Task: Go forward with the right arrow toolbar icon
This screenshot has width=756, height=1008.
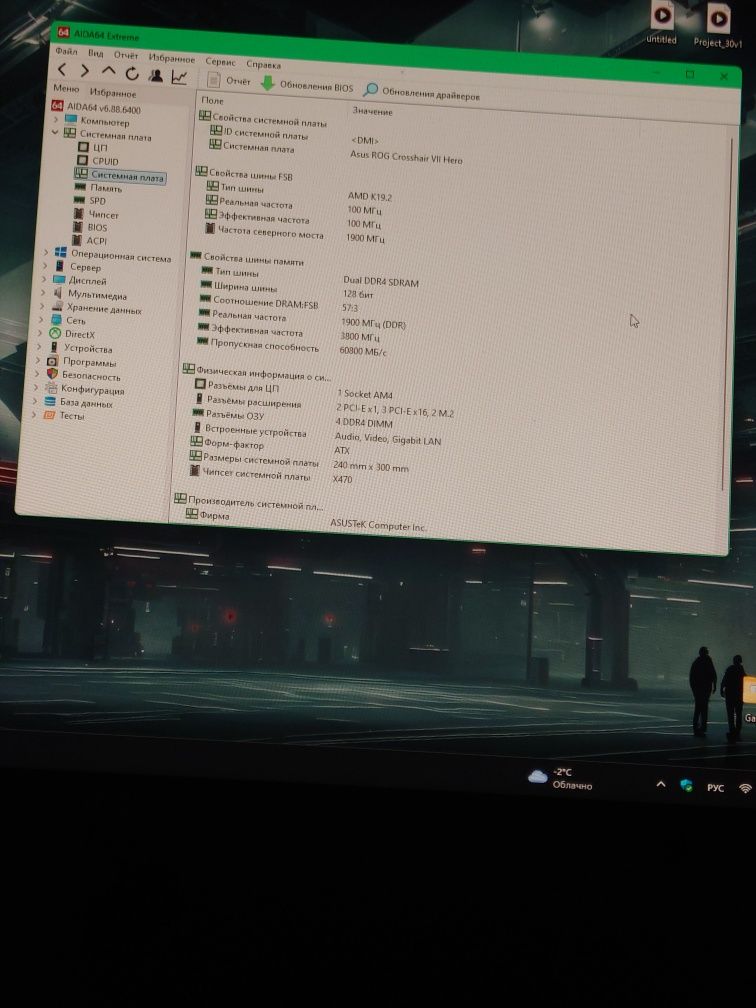Action: 85,71
